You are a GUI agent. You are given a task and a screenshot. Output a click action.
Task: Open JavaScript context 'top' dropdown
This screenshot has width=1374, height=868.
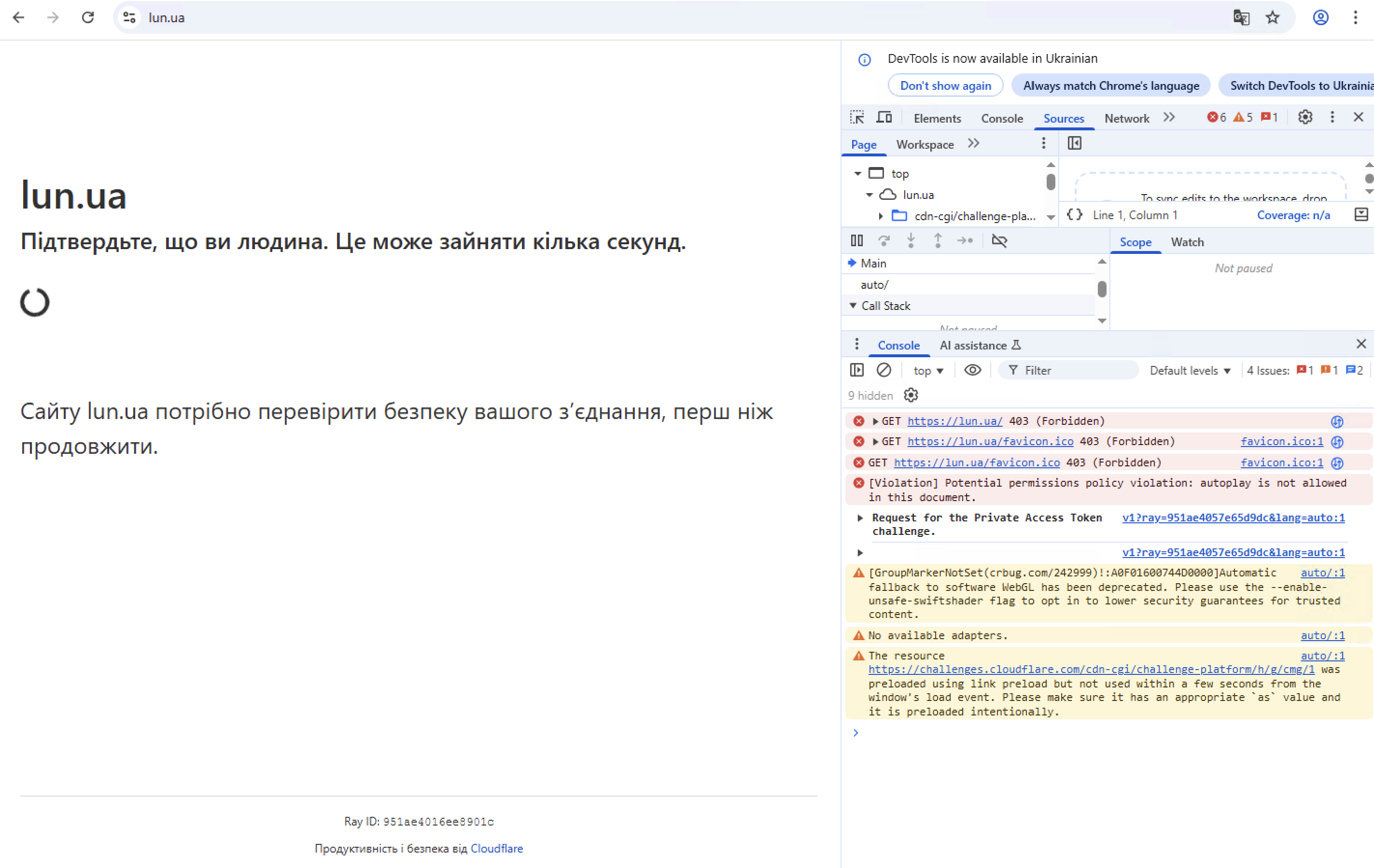coord(928,370)
